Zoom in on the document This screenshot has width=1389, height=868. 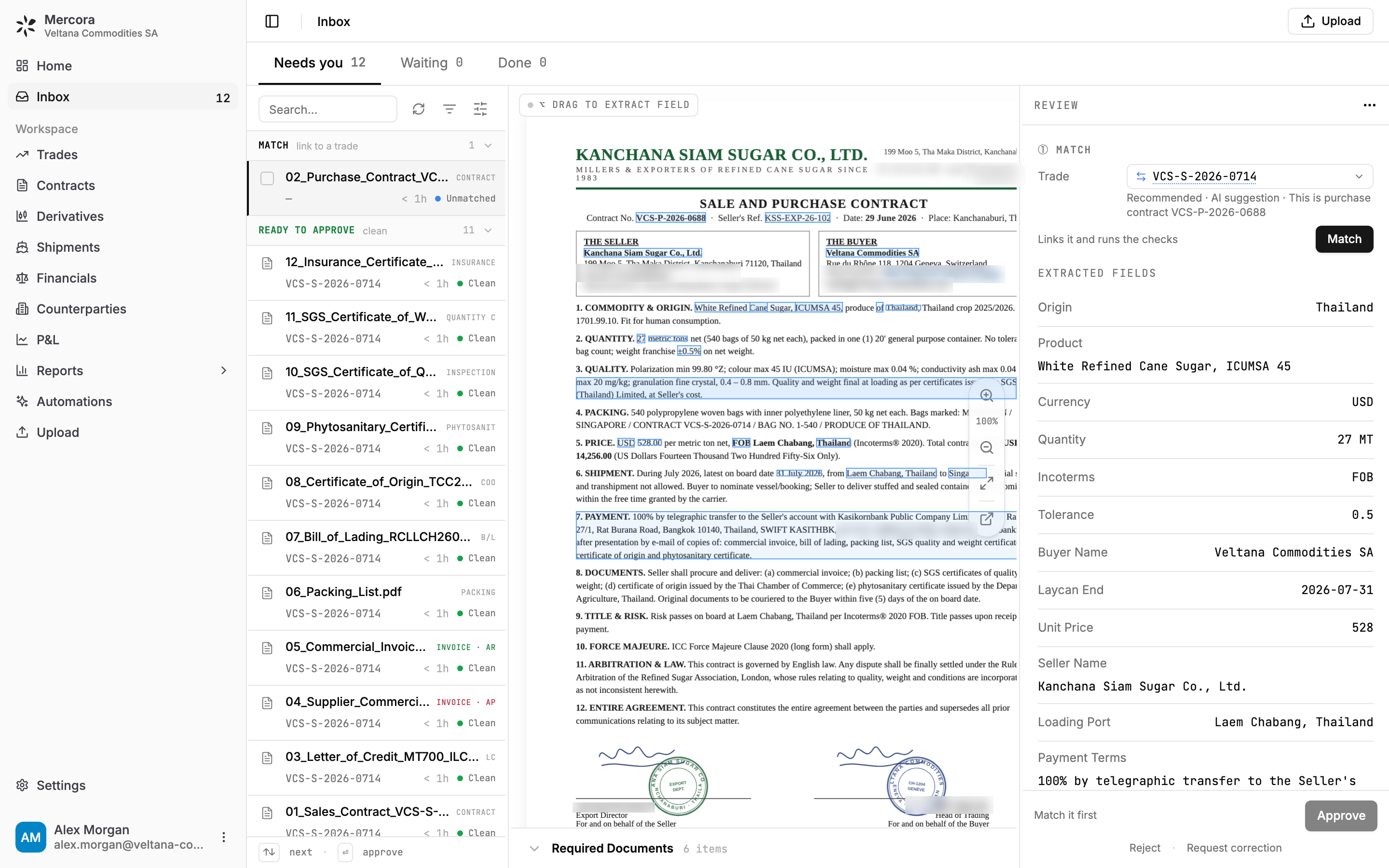986,395
